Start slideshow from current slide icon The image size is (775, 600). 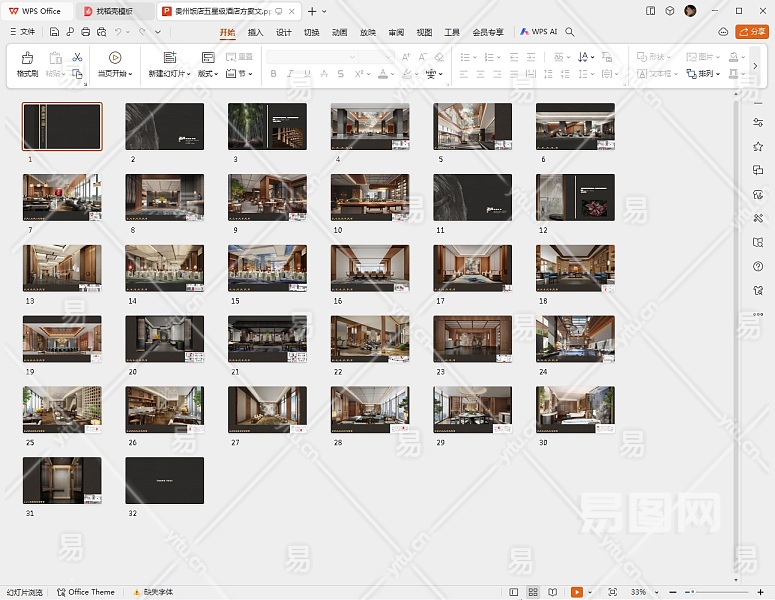coord(115,58)
